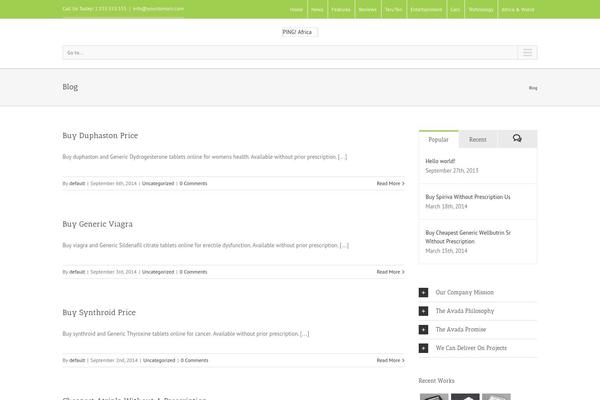Click Read More for Buy Duphaston Price
Screen dimensions: 600x400
pyautogui.click(x=391, y=183)
